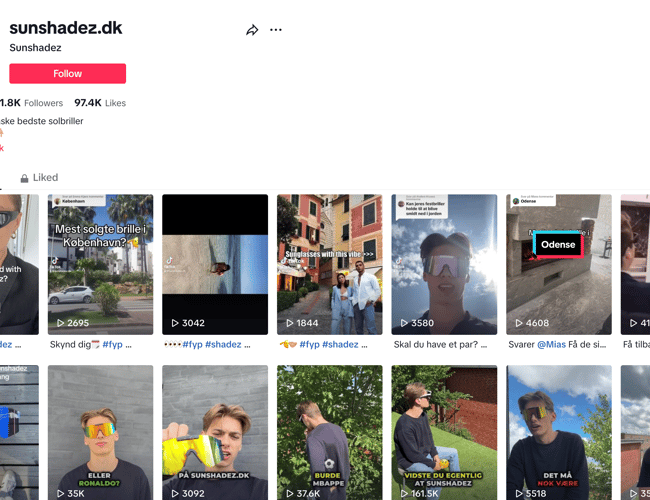This screenshot has height=500, width=650.
Task: Click #fyp hashtag under the 1844-view video
Action: [x=309, y=345]
